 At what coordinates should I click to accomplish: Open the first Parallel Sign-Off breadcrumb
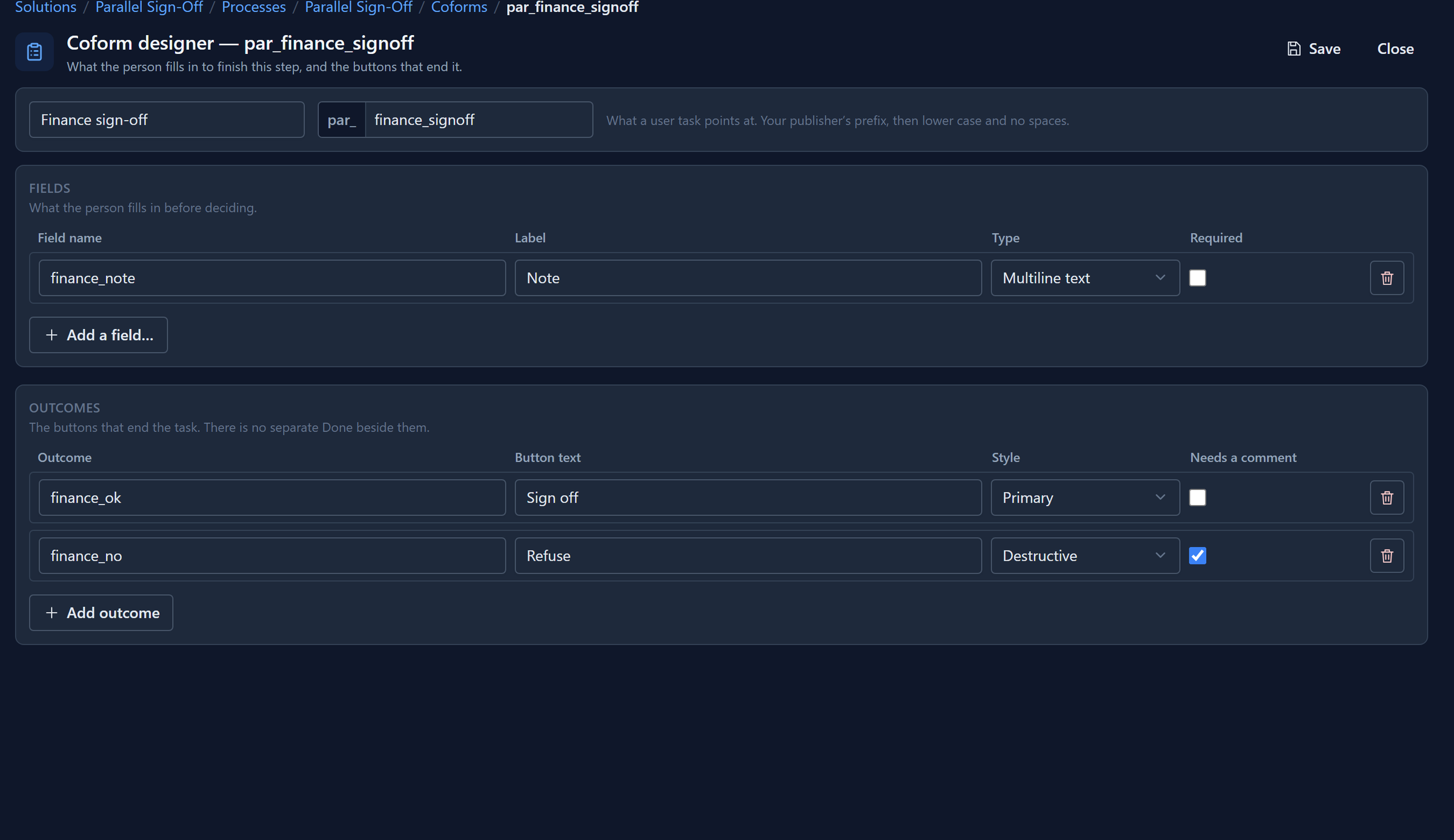149,7
